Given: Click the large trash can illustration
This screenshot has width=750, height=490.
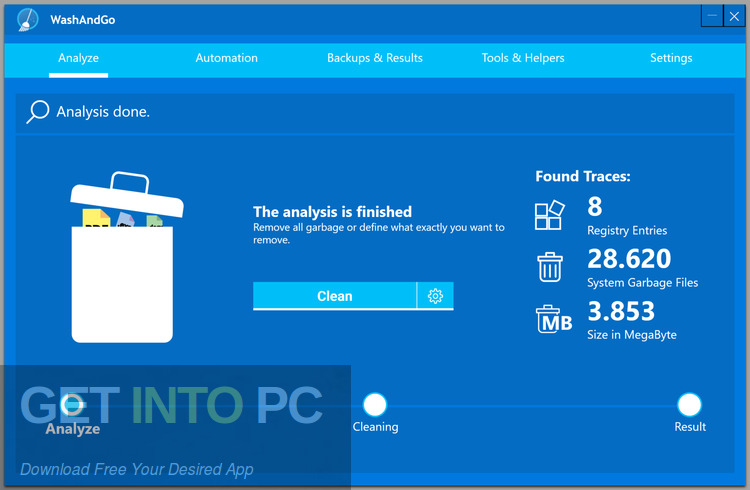Looking at the screenshot, I should coord(126,257).
